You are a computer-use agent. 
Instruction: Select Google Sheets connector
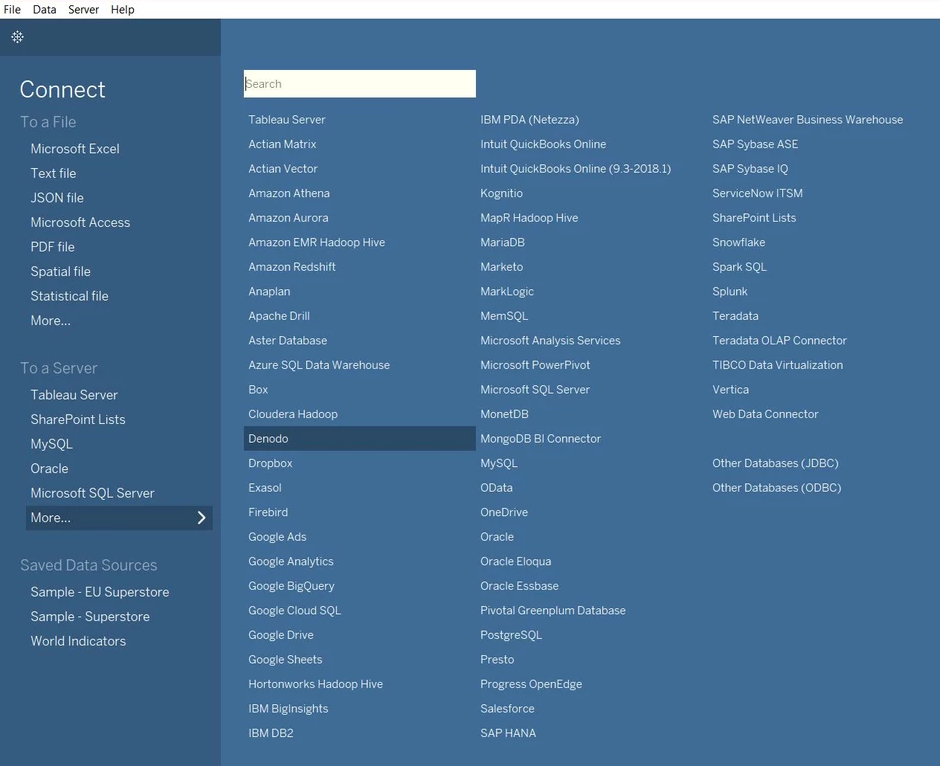tap(285, 660)
